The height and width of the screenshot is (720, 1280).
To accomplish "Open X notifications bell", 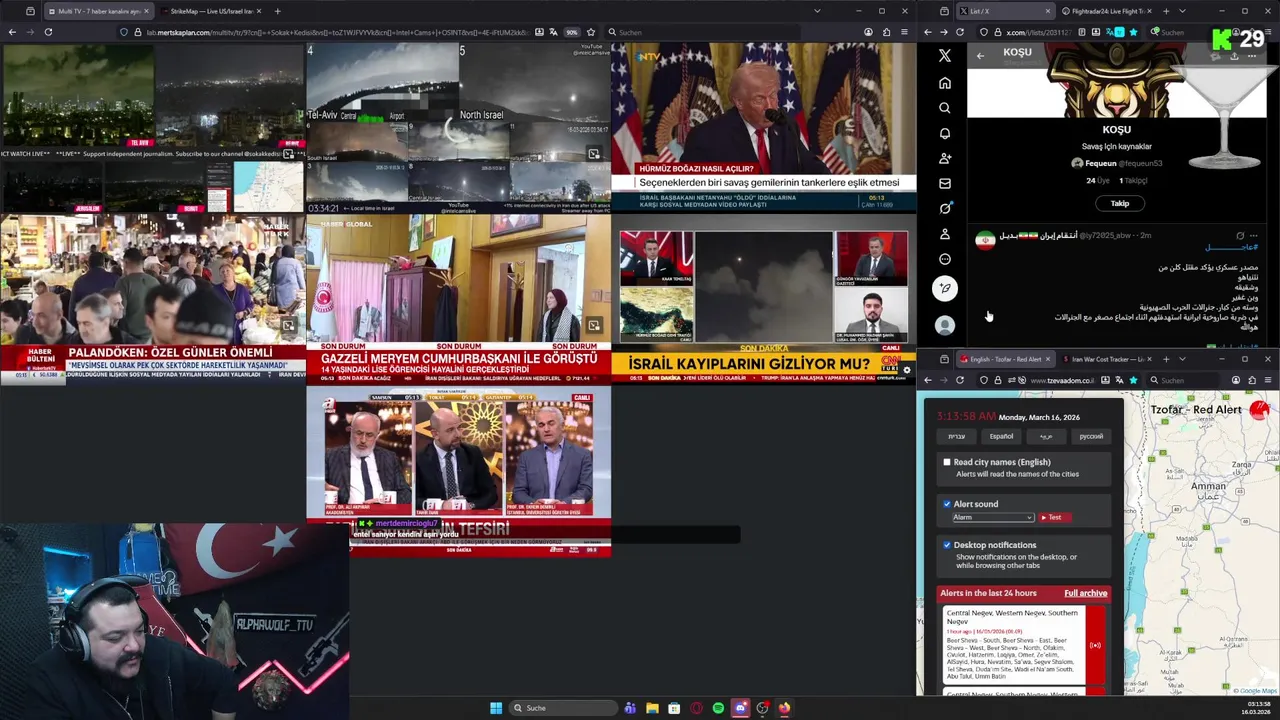I will 945,133.
